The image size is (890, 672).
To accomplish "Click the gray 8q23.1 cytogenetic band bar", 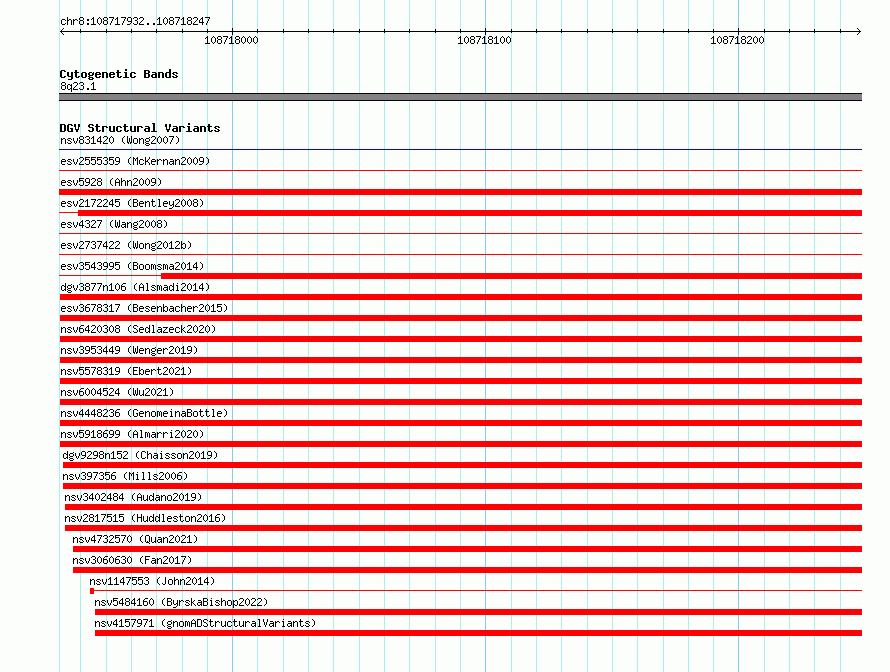I will click(x=460, y=97).
